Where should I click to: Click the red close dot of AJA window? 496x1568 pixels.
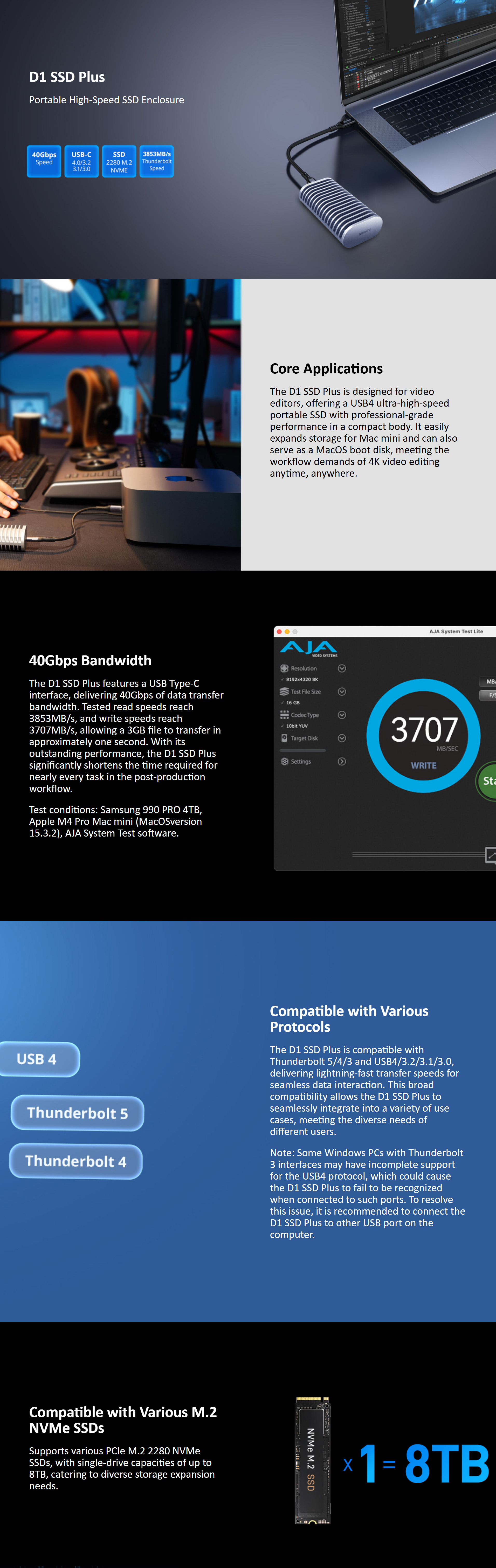(279, 632)
